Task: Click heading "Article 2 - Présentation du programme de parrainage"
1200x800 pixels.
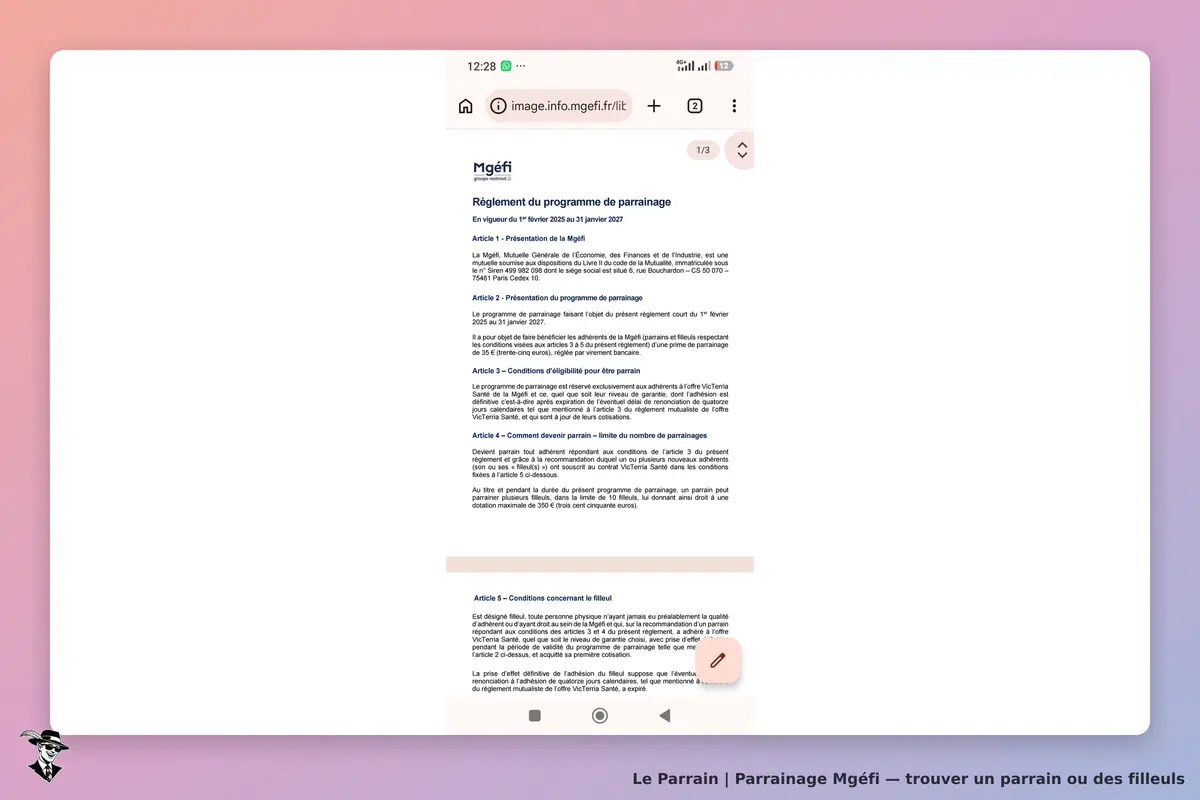Action: (x=557, y=298)
